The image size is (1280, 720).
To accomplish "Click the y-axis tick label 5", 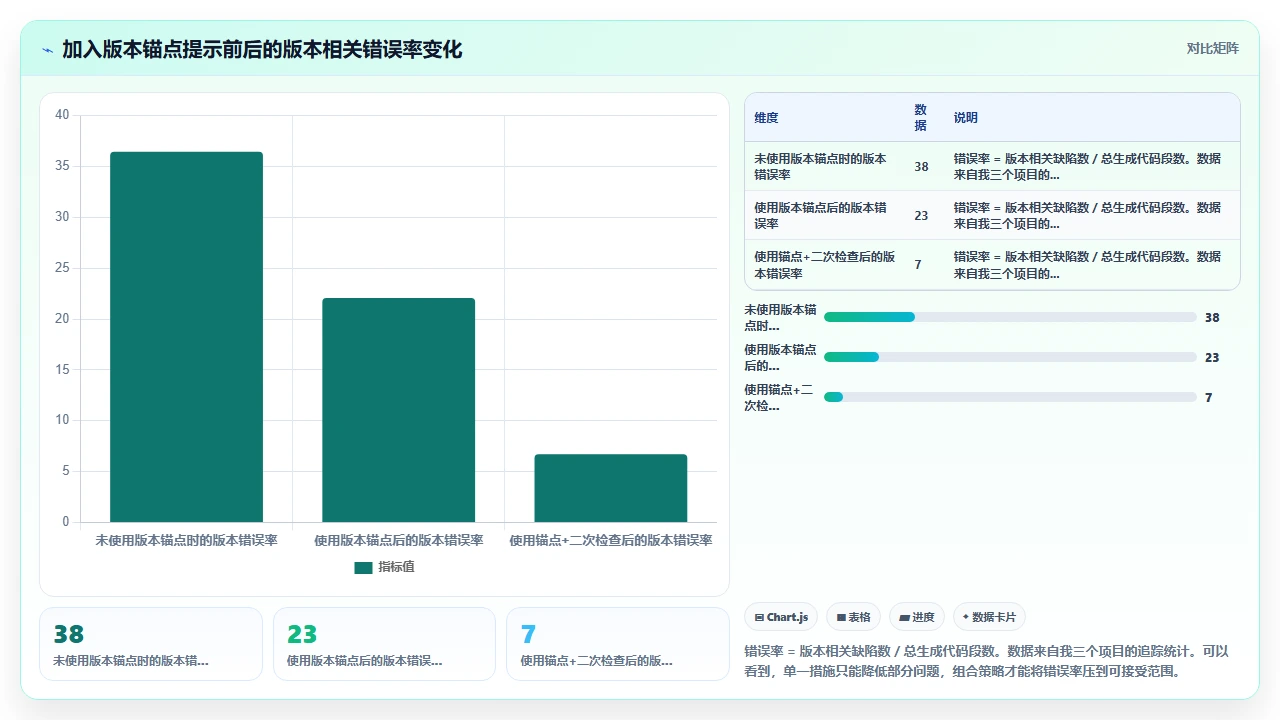I will [x=65, y=471].
